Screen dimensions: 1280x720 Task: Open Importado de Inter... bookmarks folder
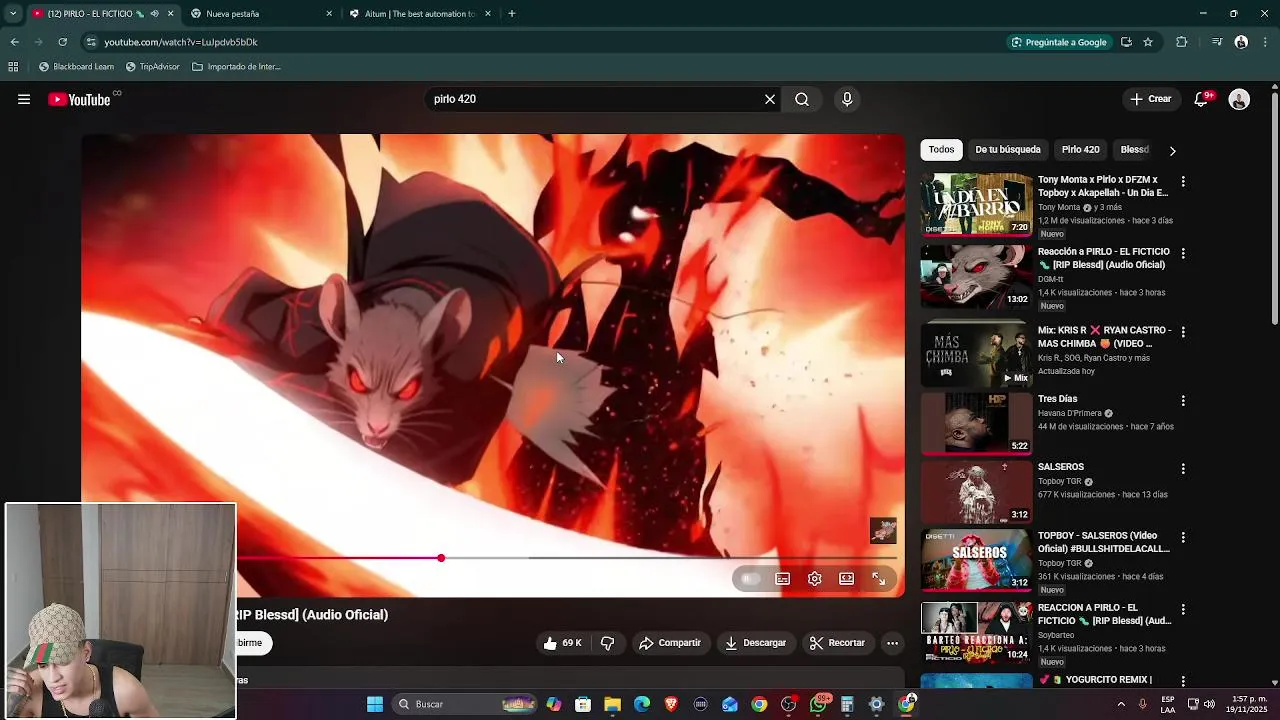(x=236, y=67)
